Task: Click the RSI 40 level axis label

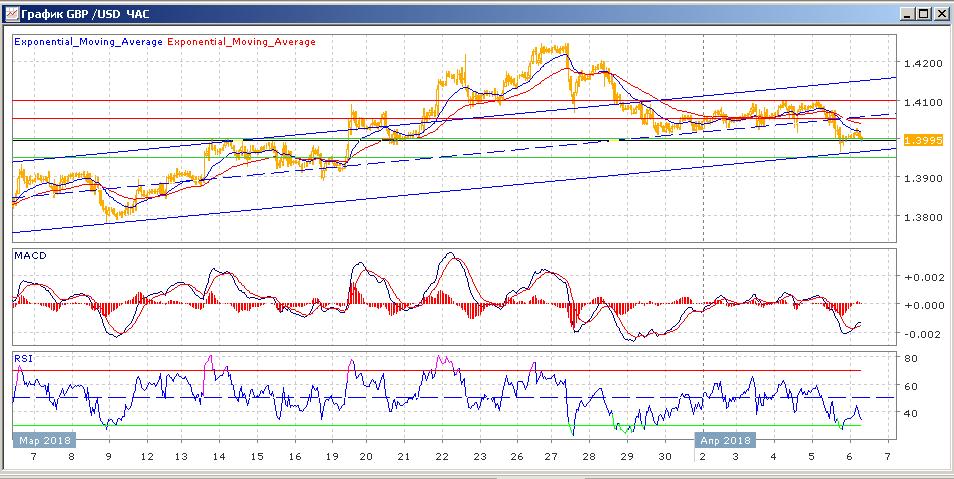Action: click(x=911, y=413)
